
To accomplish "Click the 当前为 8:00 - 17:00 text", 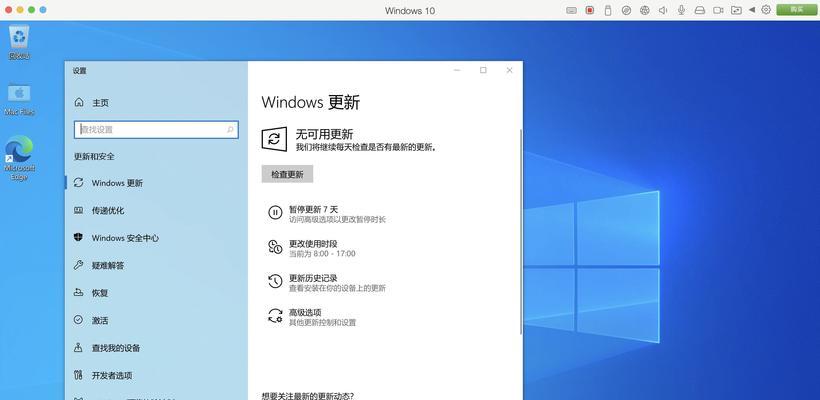I will point(322,254).
